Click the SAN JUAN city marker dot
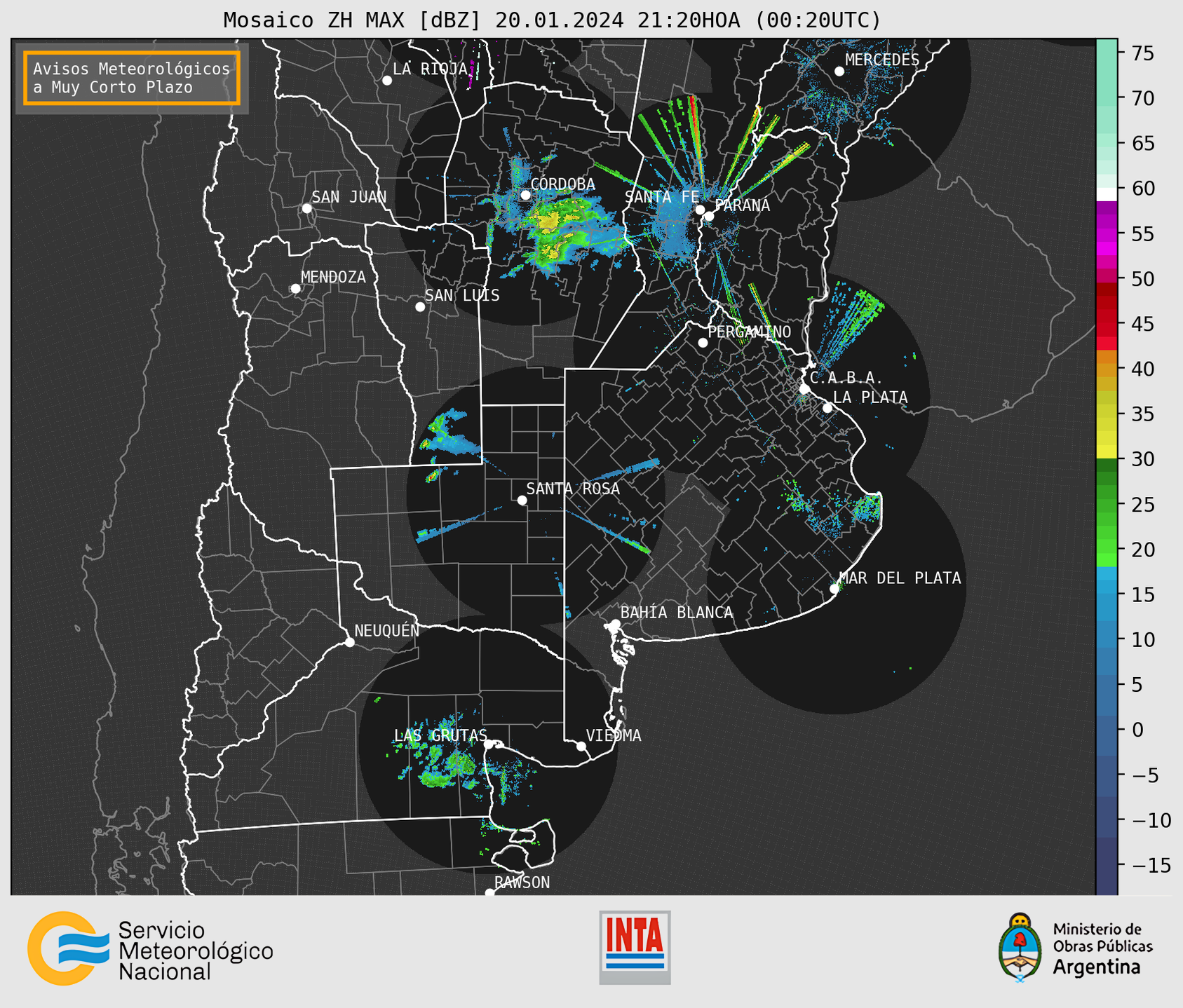Image resolution: width=1183 pixels, height=1008 pixels. tap(306, 208)
